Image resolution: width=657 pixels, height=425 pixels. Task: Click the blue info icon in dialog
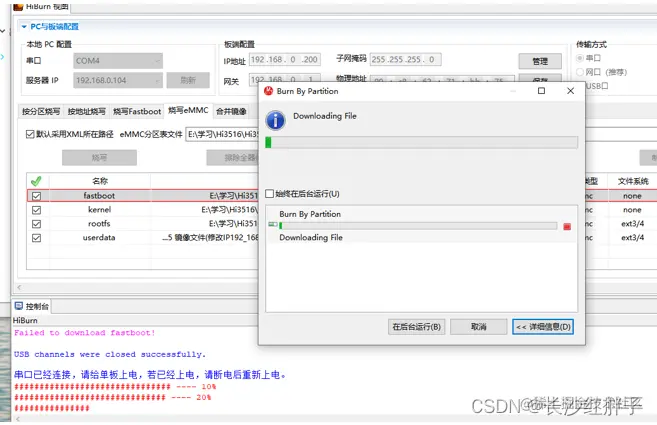[x=275, y=121]
